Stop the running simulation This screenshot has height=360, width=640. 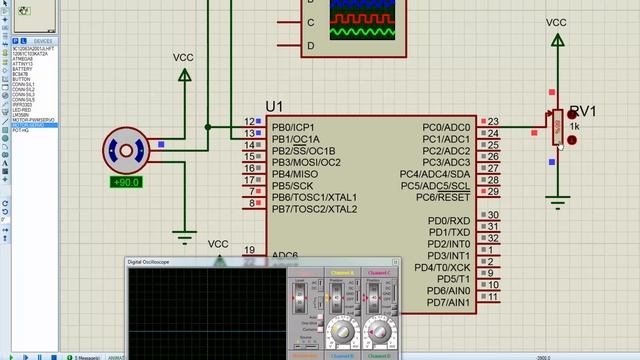[53, 357]
